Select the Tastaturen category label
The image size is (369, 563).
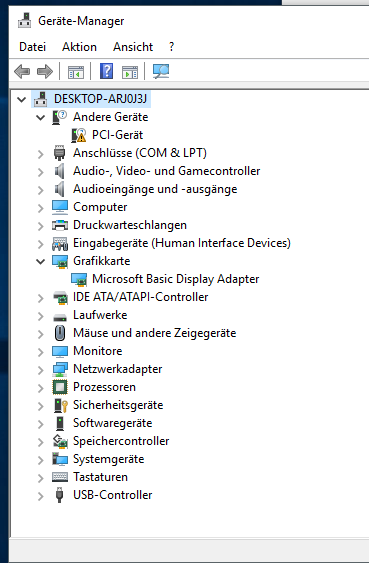tap(101, 477)
